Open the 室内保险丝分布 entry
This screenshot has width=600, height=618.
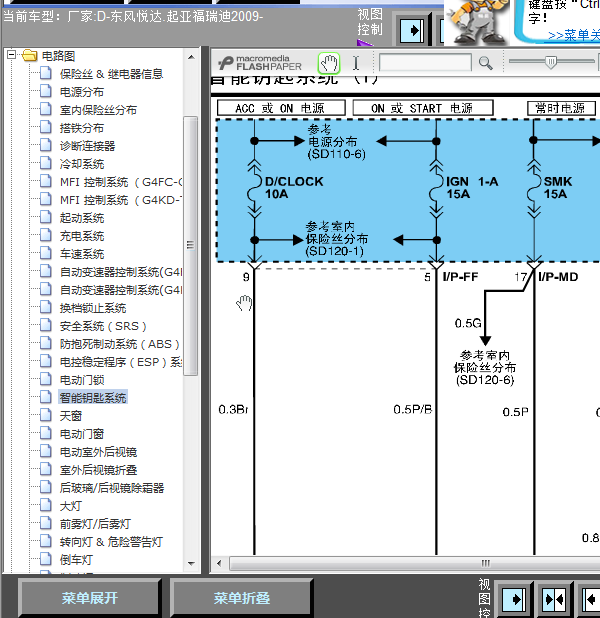click(x=98, y=110)
